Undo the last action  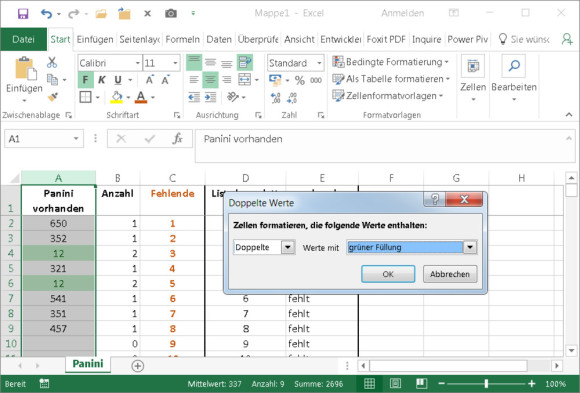(x=46, y=14)
